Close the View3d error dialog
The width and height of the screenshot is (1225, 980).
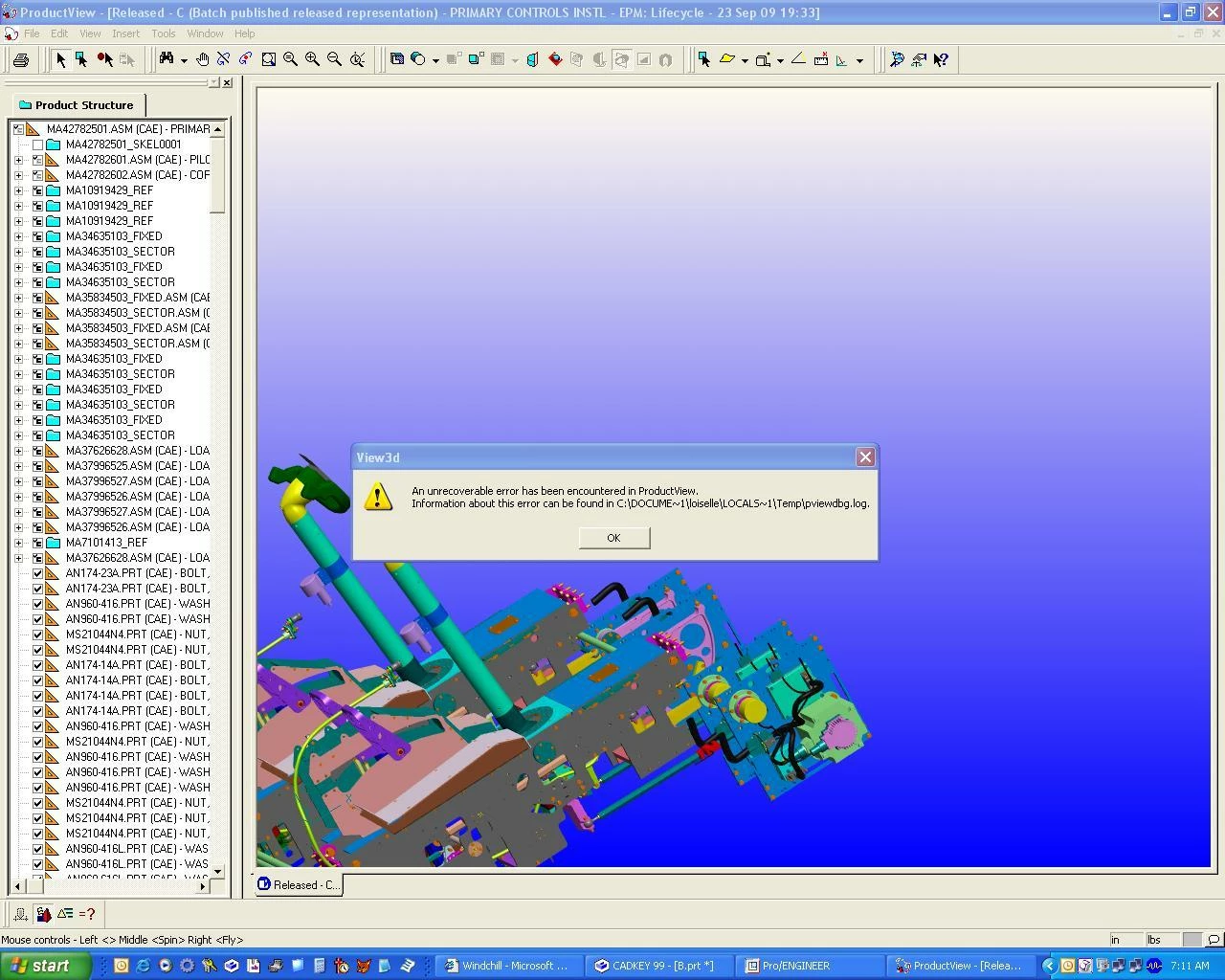click(x=865, y=457)
